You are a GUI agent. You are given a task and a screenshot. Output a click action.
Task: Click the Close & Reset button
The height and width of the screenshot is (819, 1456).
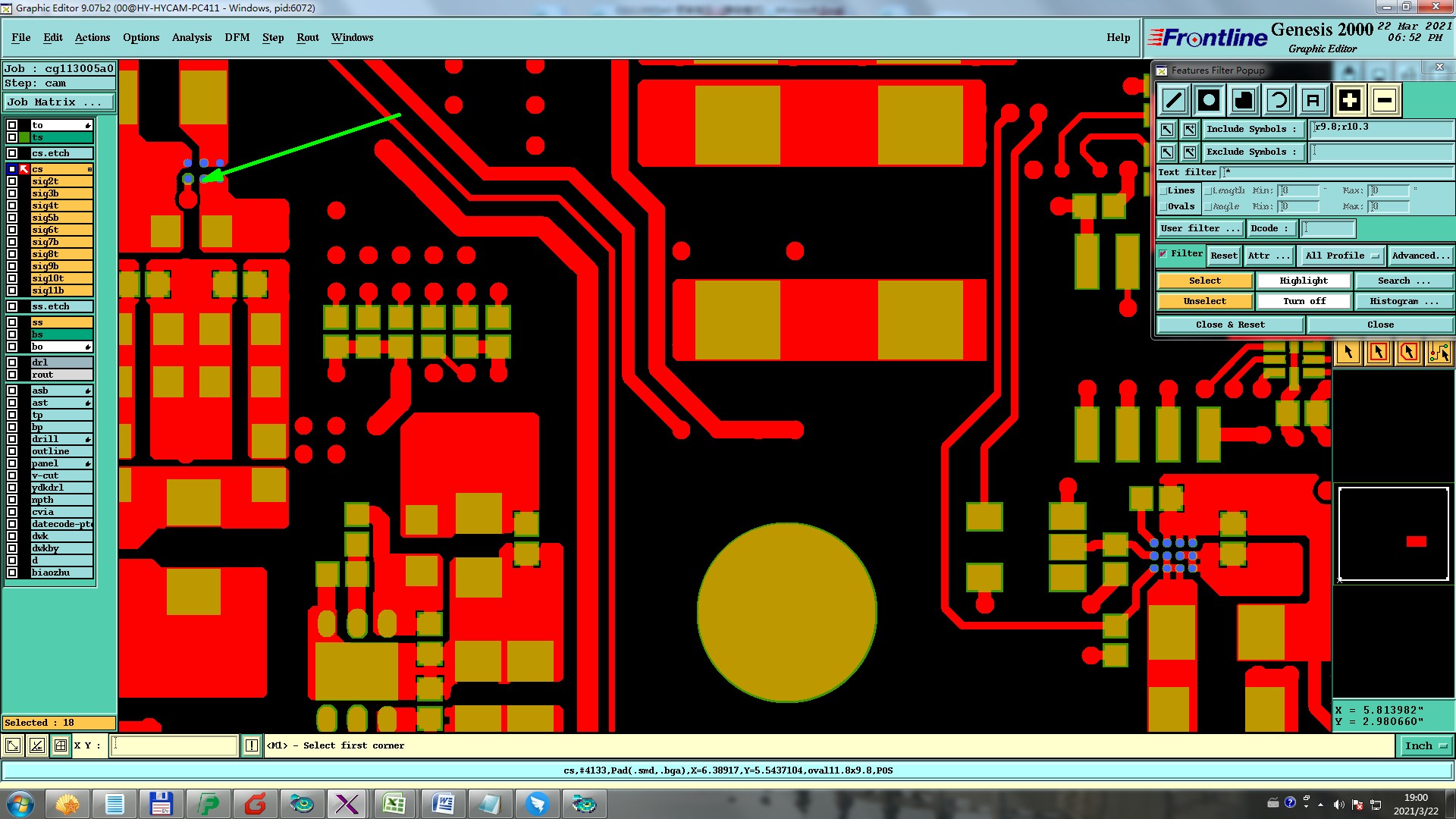1229,325
